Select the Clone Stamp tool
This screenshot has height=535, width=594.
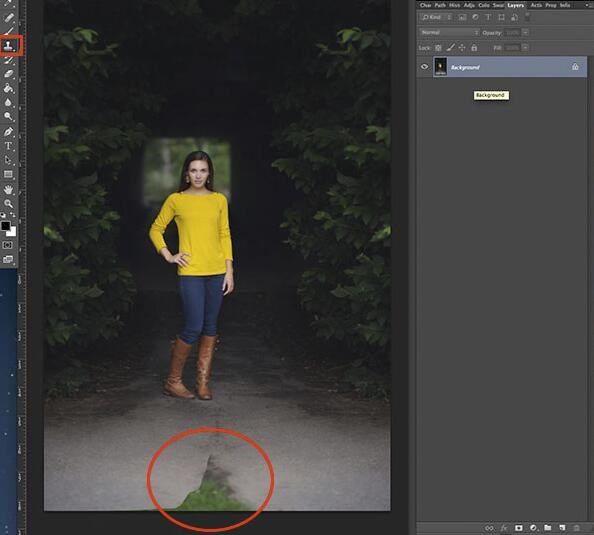pos(8,46)
